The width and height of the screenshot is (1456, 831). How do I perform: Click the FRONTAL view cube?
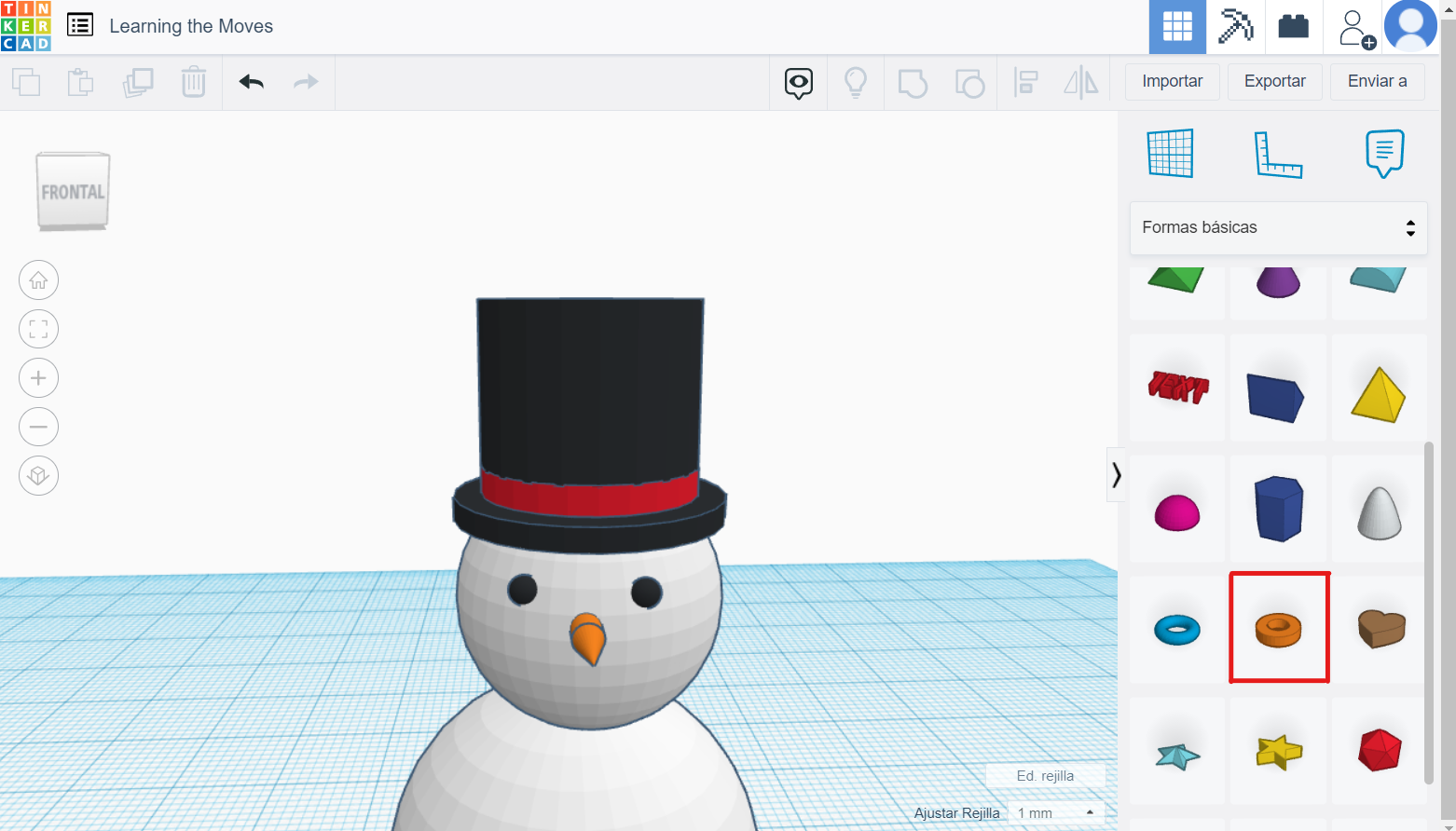(73, 191)
